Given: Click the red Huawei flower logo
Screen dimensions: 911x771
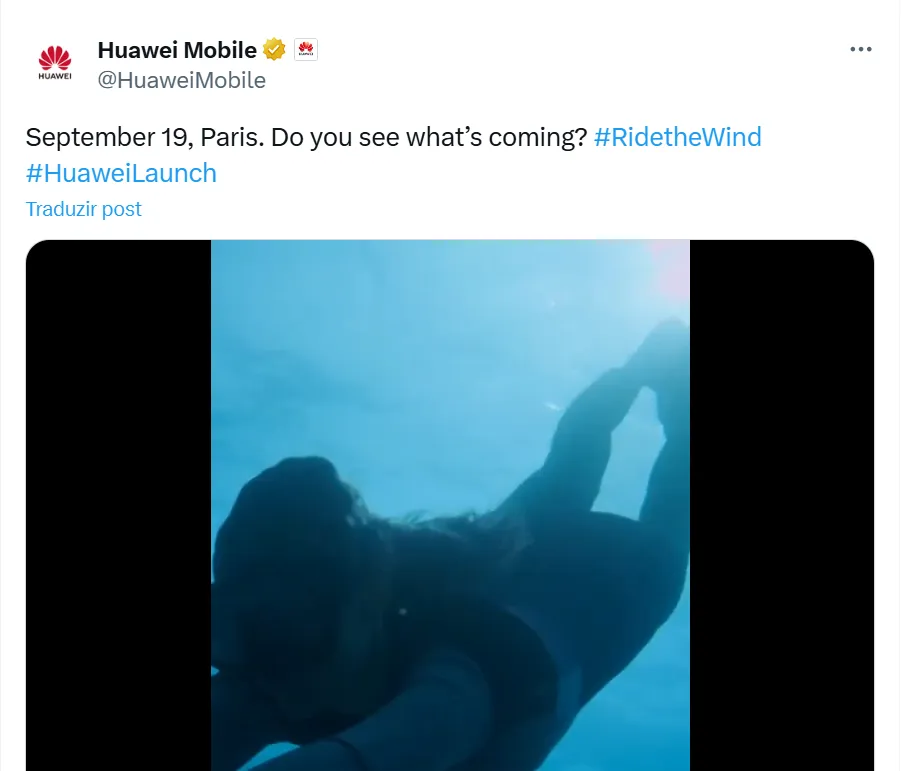Looking at the screenshot, I should (x=55, y=58).
